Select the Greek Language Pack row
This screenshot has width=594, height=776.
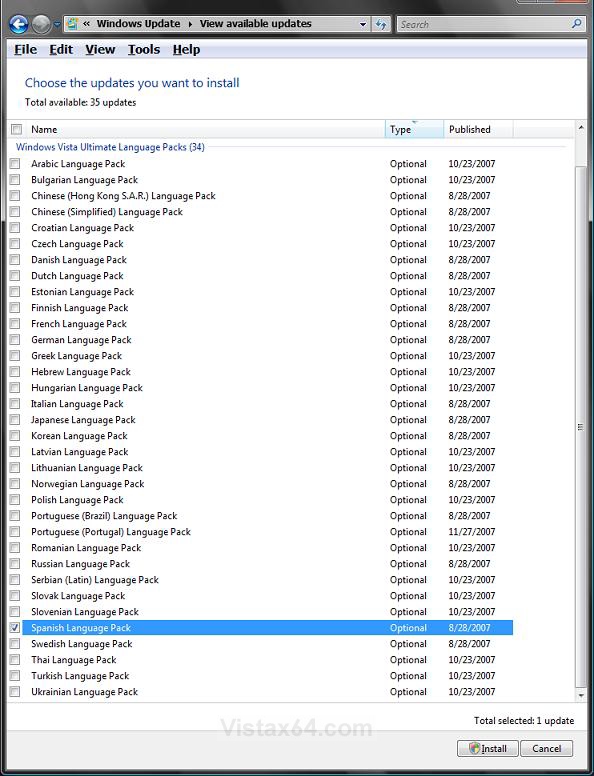pyautogui.click(x=267, y=355)
